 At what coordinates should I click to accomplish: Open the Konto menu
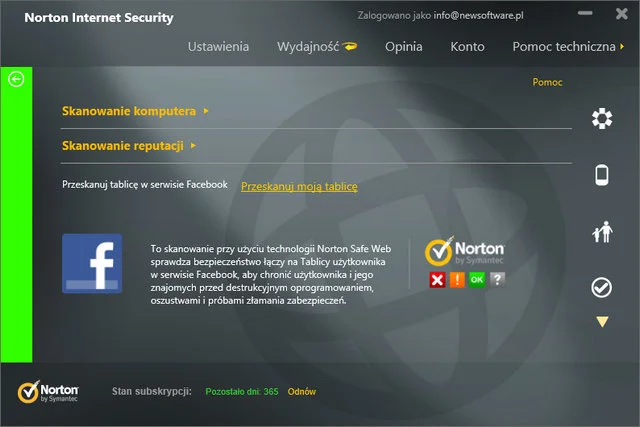click(467, 47)
